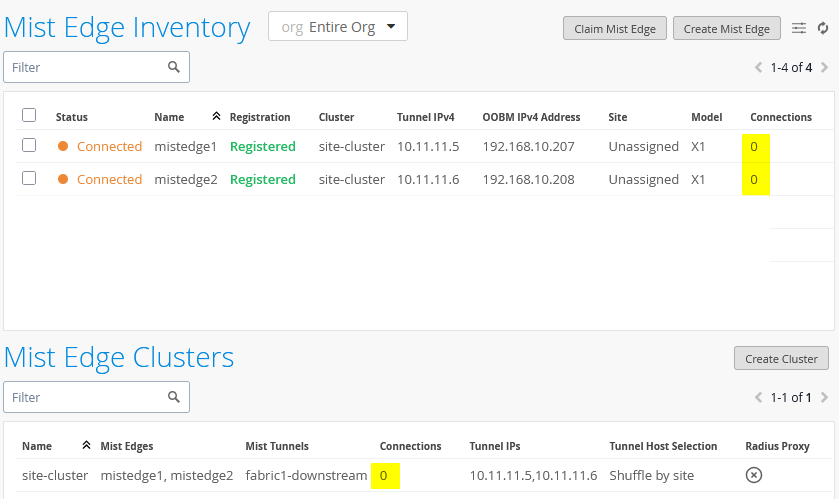Click mistedge1 model X1 cell
The image size is (839, 499).
click(698, 147)
